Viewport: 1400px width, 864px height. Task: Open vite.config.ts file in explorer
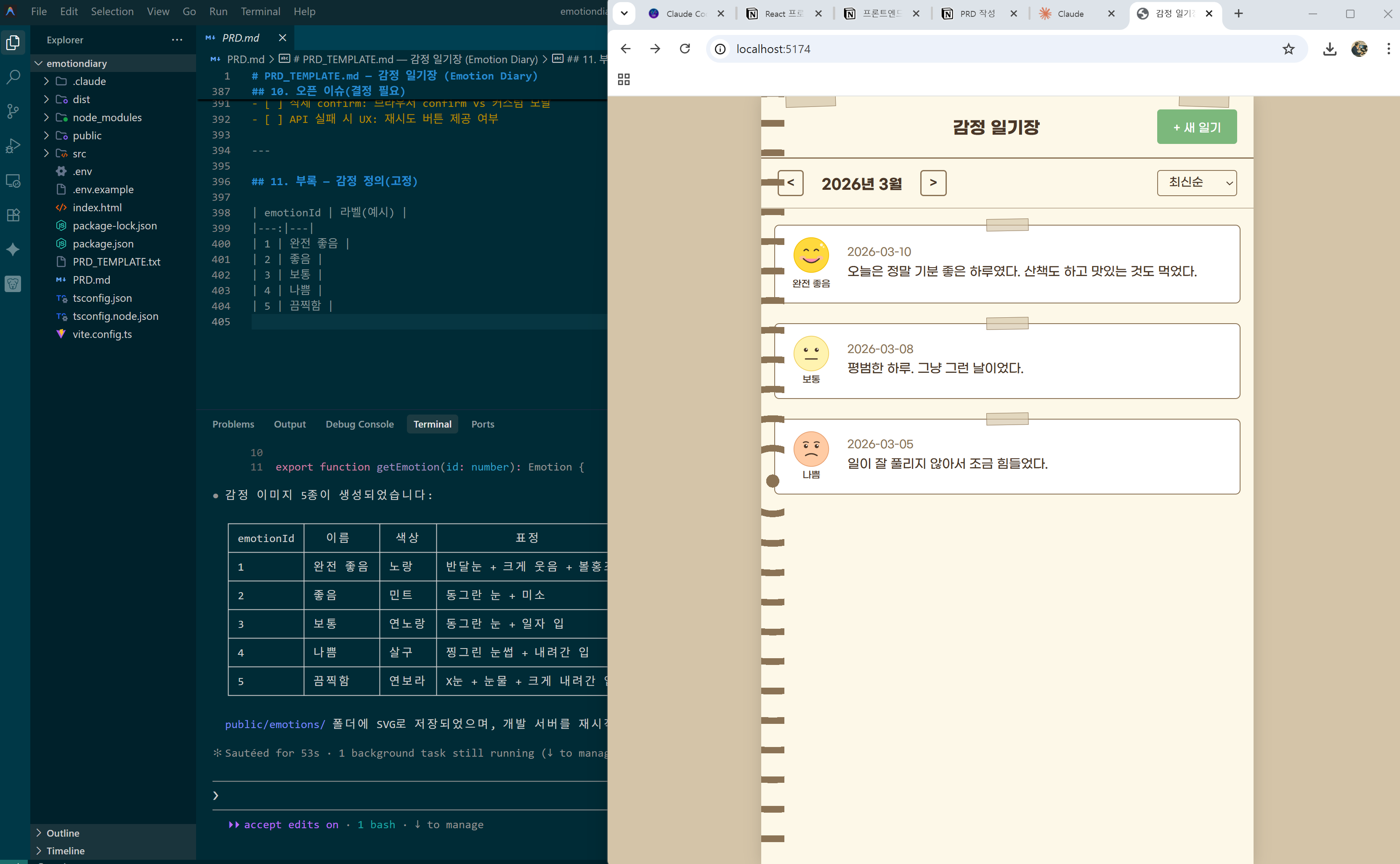pos(102,334)
